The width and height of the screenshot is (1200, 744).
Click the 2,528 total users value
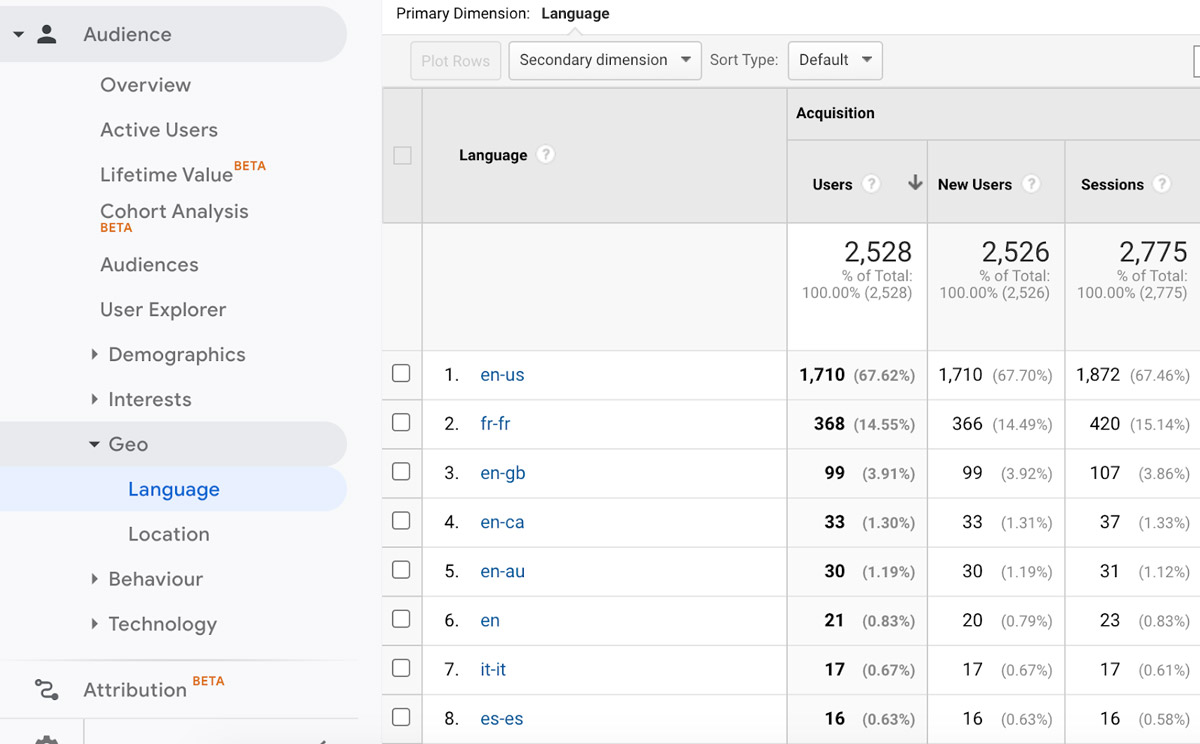pos(877,252)
